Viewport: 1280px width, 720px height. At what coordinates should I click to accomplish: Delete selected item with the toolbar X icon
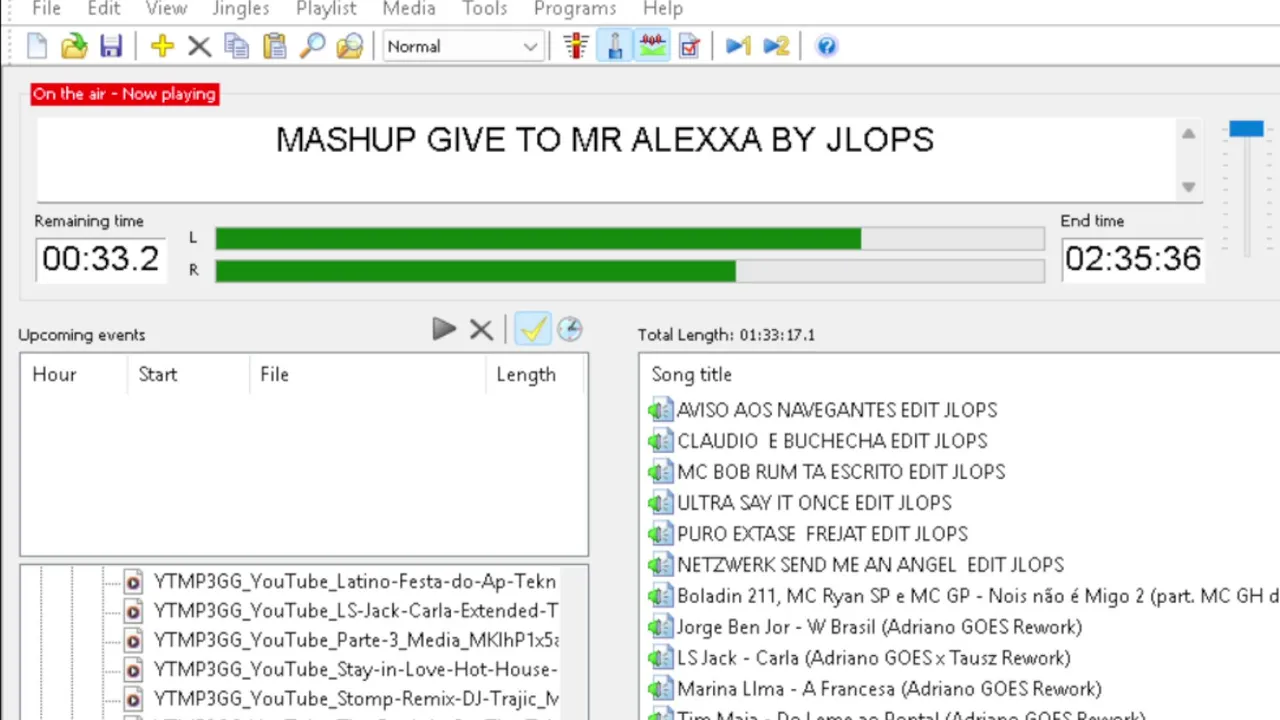point(199,46)
